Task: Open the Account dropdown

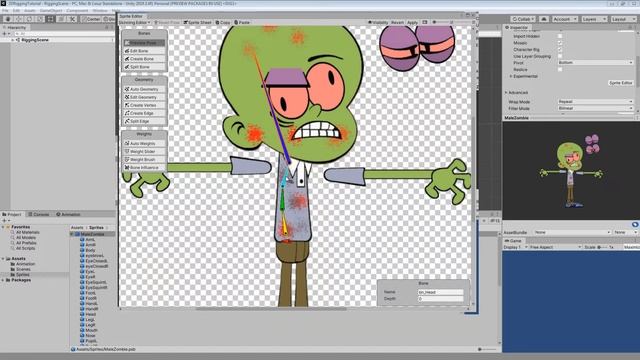Action: click(x=564, y=19)
